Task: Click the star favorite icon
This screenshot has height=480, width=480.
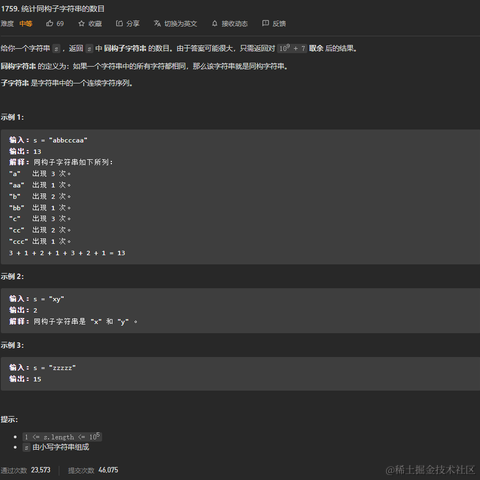Action: pyautogui.click(x=81, y=23)
